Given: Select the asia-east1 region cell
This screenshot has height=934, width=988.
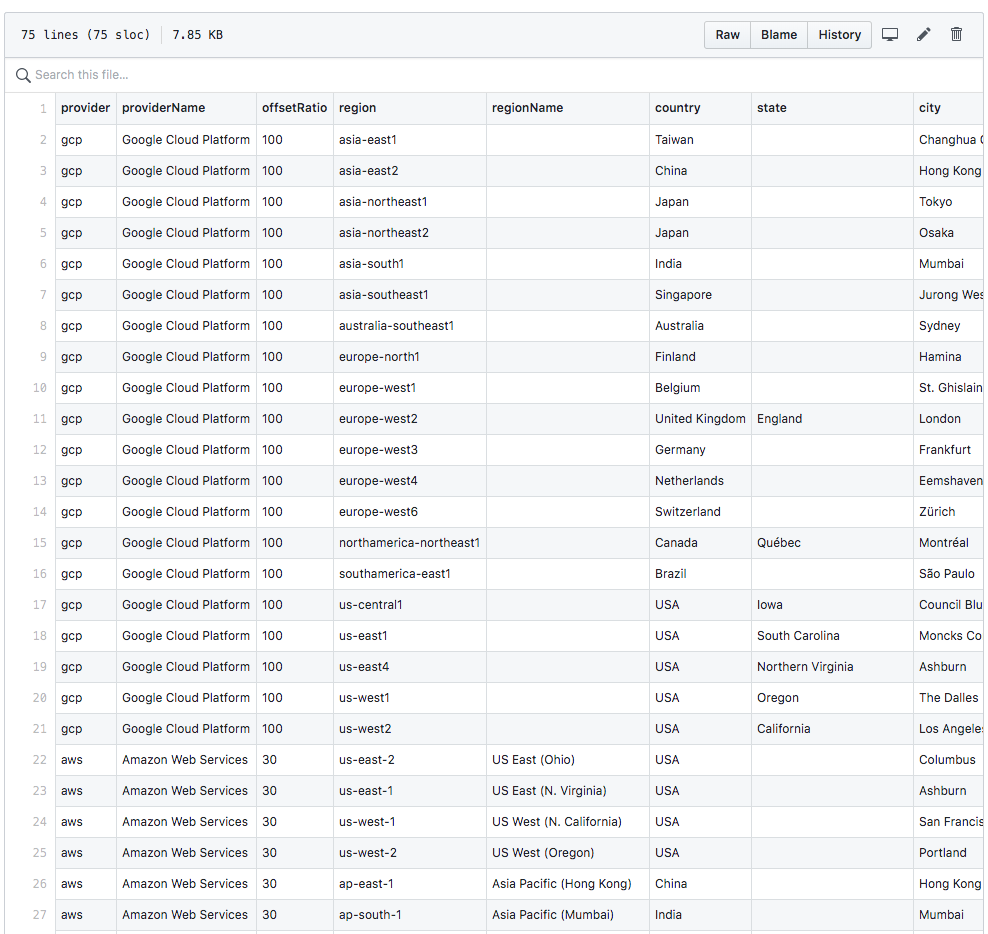Looking at the screenshot, I should point(410,140).
